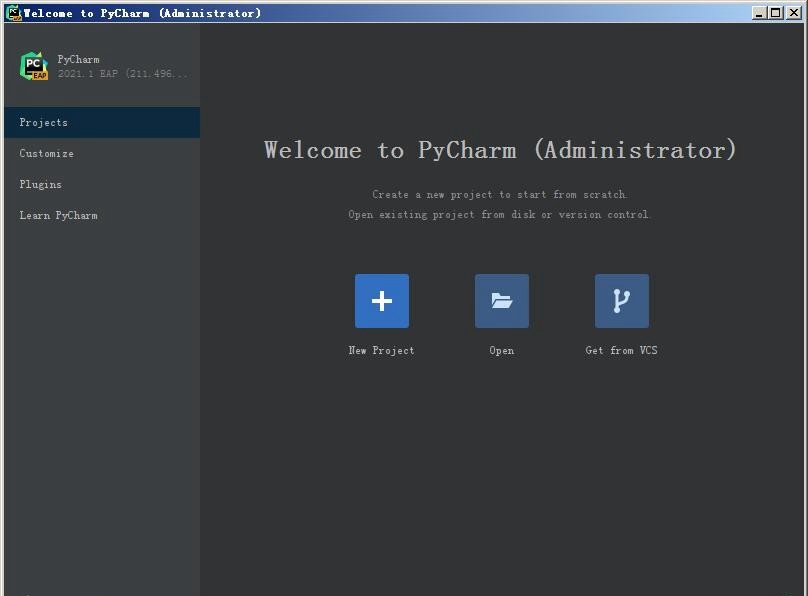Click the Open folder icon
Image resolution: width=808 pixels, height=596 pixels.
click(502, 301)
